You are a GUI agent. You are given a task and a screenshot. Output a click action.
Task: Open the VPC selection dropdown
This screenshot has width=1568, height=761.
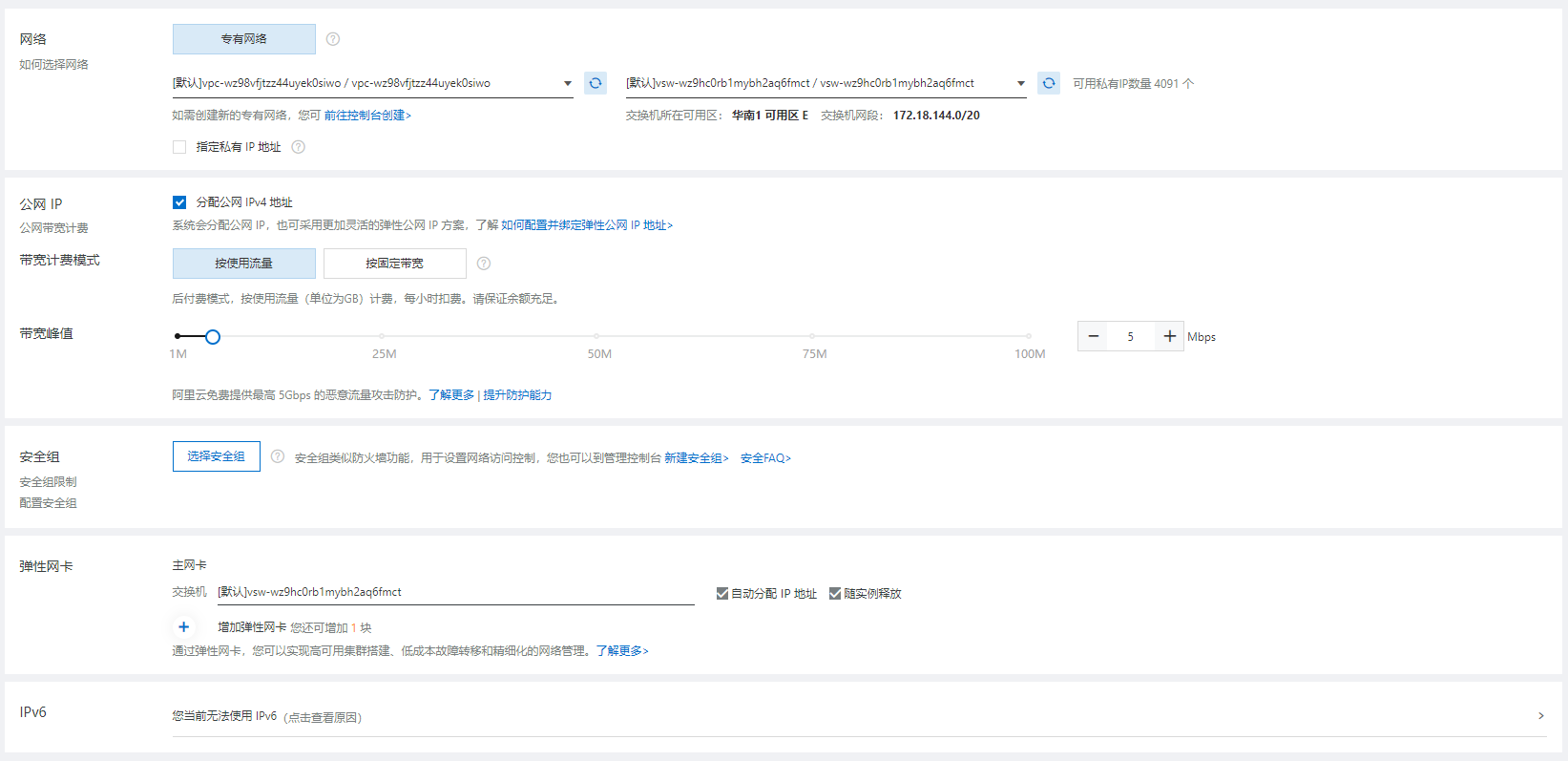pyautogui.click(x=567, y=84)
